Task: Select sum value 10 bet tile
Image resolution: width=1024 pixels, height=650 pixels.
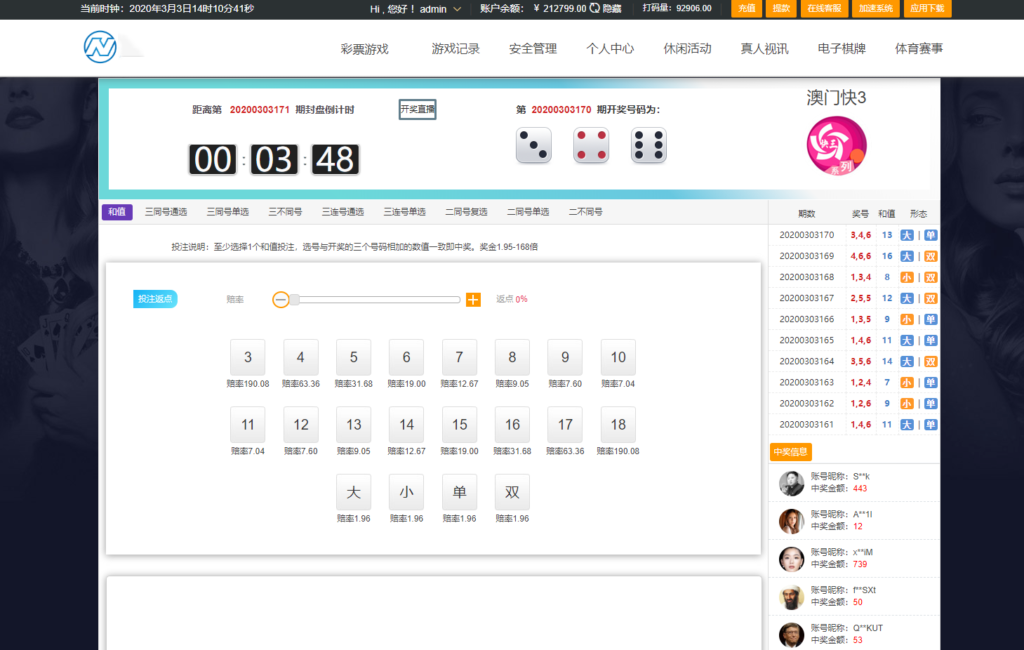Action: (618, 357)
